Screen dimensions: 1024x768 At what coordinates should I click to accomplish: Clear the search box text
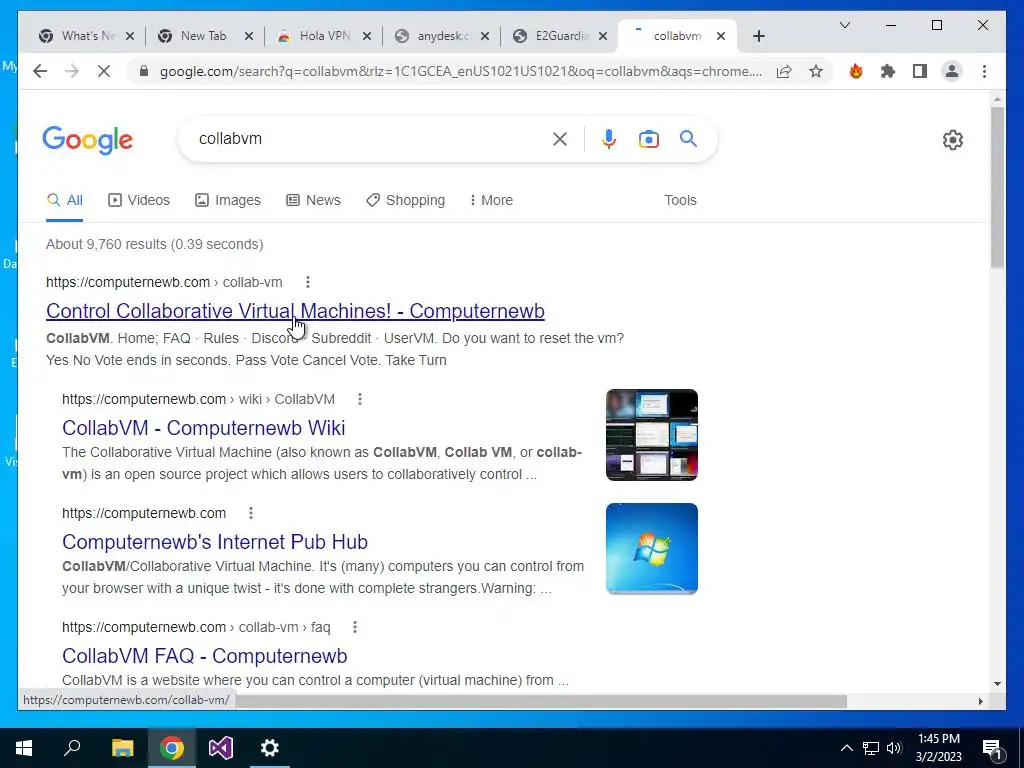click(x=560, y=138)
